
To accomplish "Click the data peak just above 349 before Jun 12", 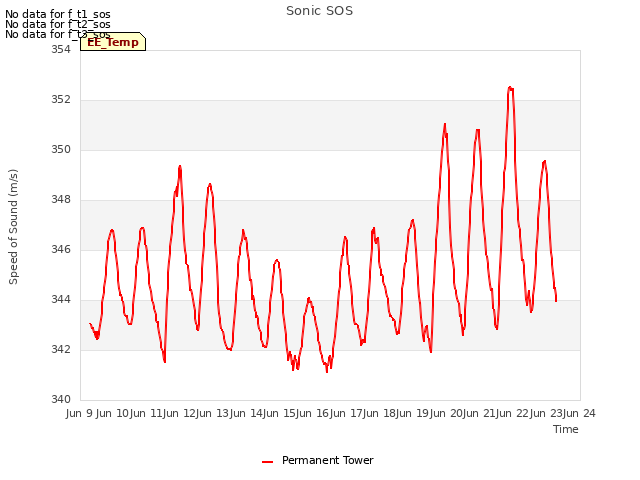I will tap(180, 166).
